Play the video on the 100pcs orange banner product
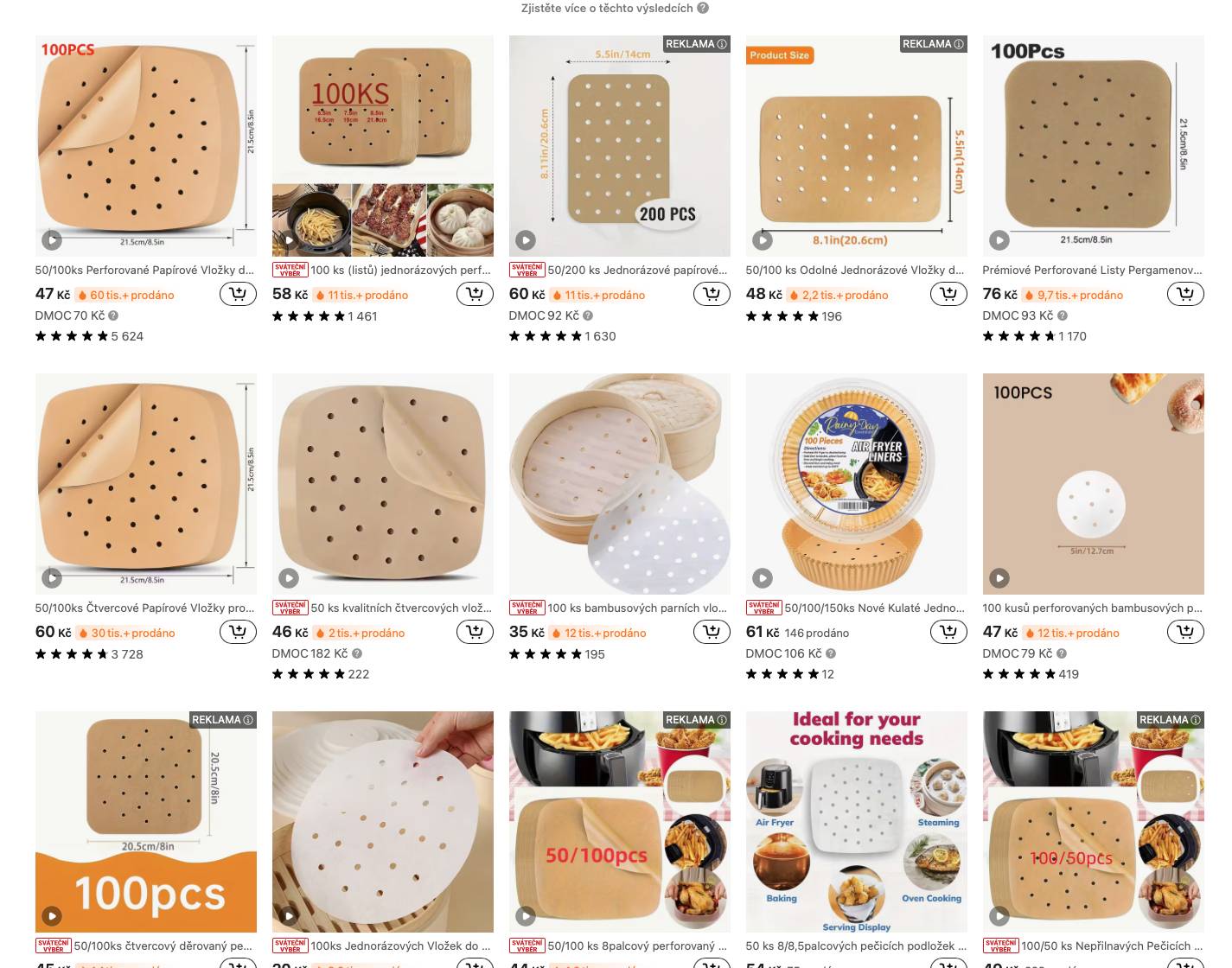This screenshot has width=1232, height=968. point(52,916)
